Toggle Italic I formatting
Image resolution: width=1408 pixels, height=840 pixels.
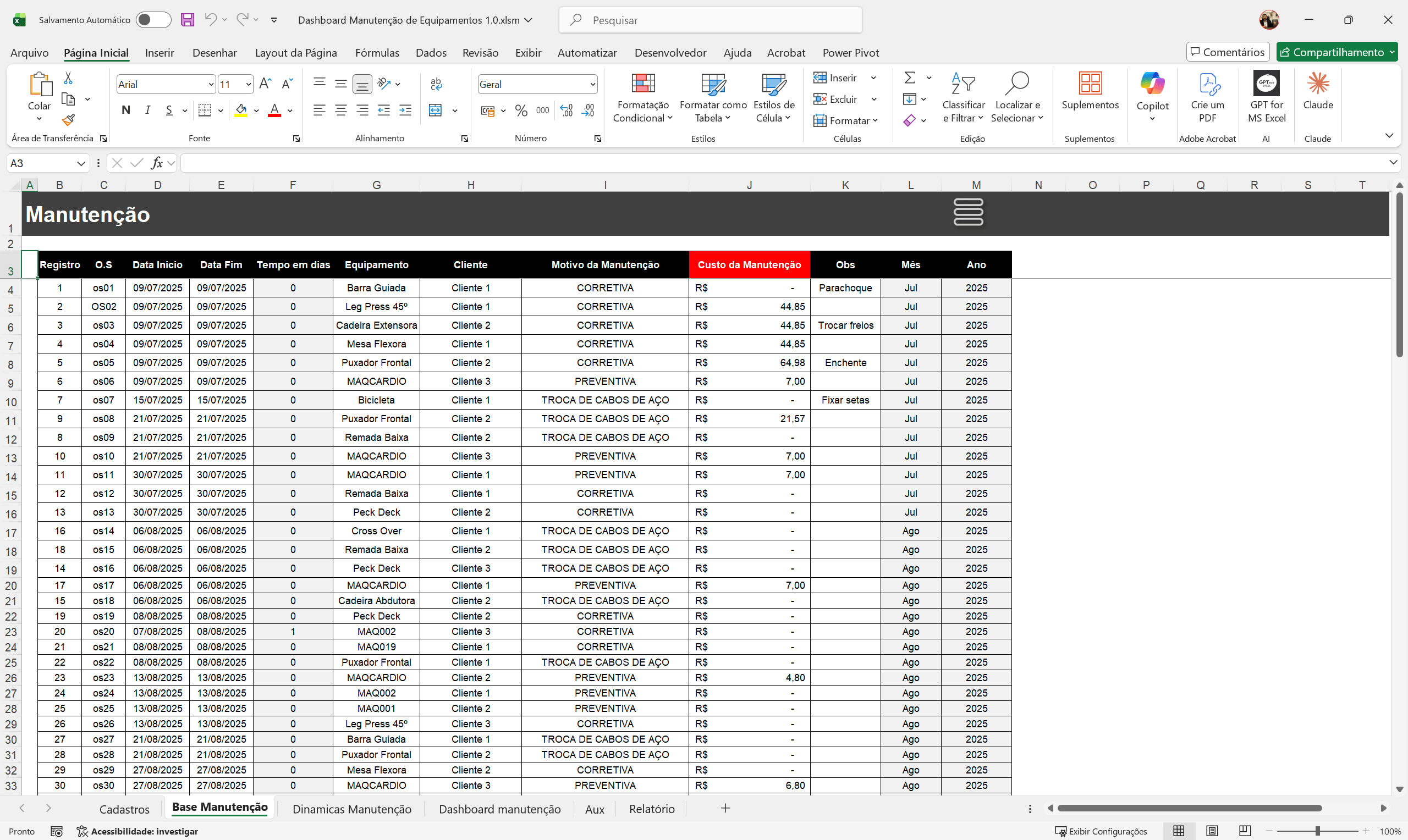coord(147,110)
